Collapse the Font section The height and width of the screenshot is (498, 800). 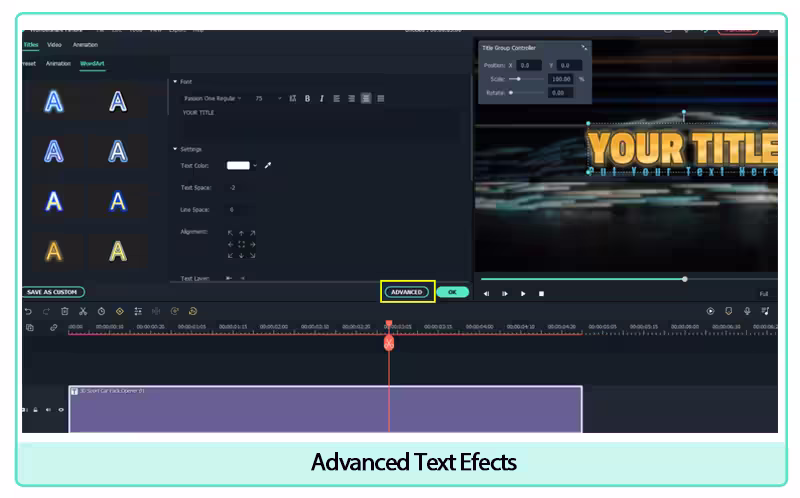[175, 82]
